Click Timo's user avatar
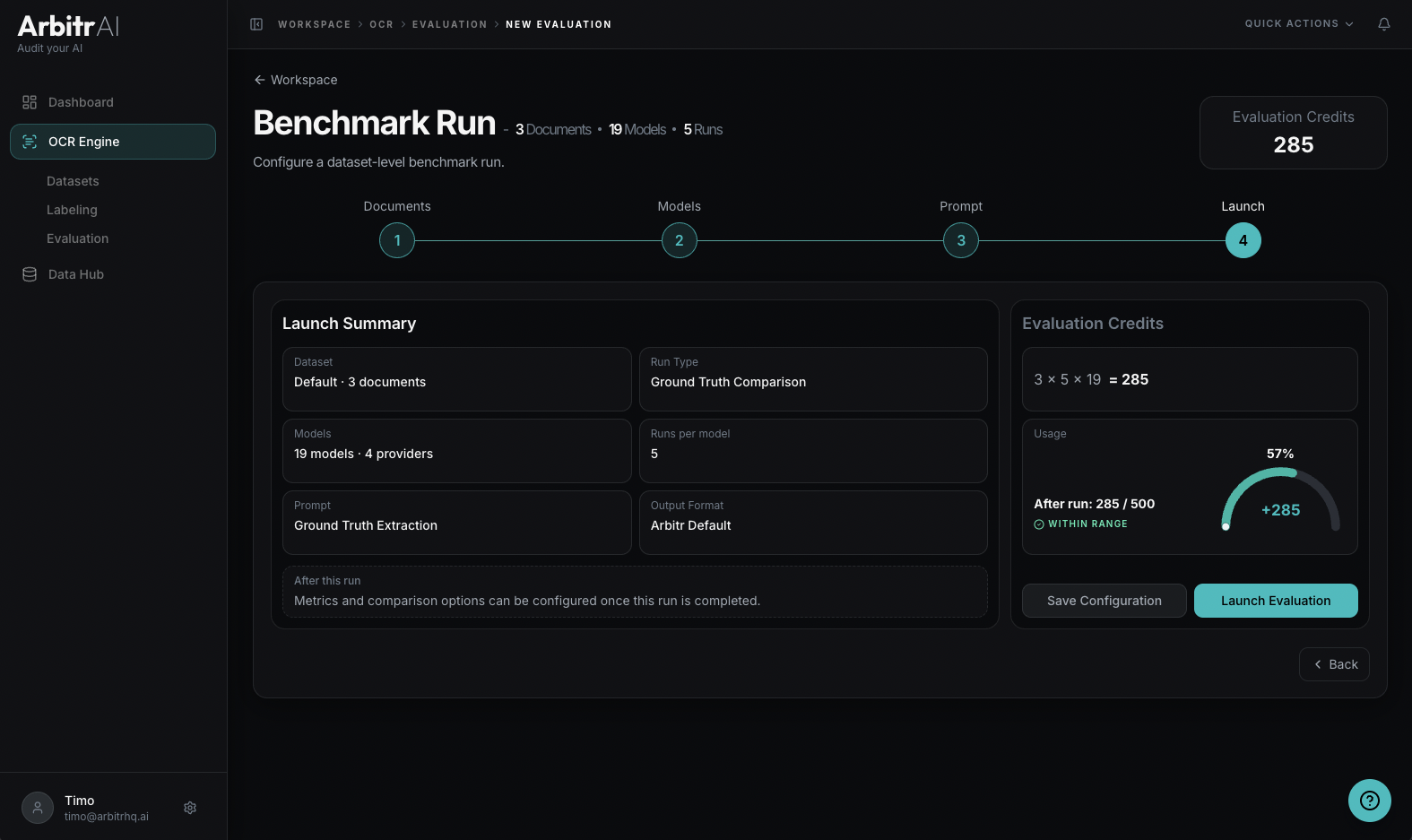This screenshot has width=1412, height=840. click(38, 808)
